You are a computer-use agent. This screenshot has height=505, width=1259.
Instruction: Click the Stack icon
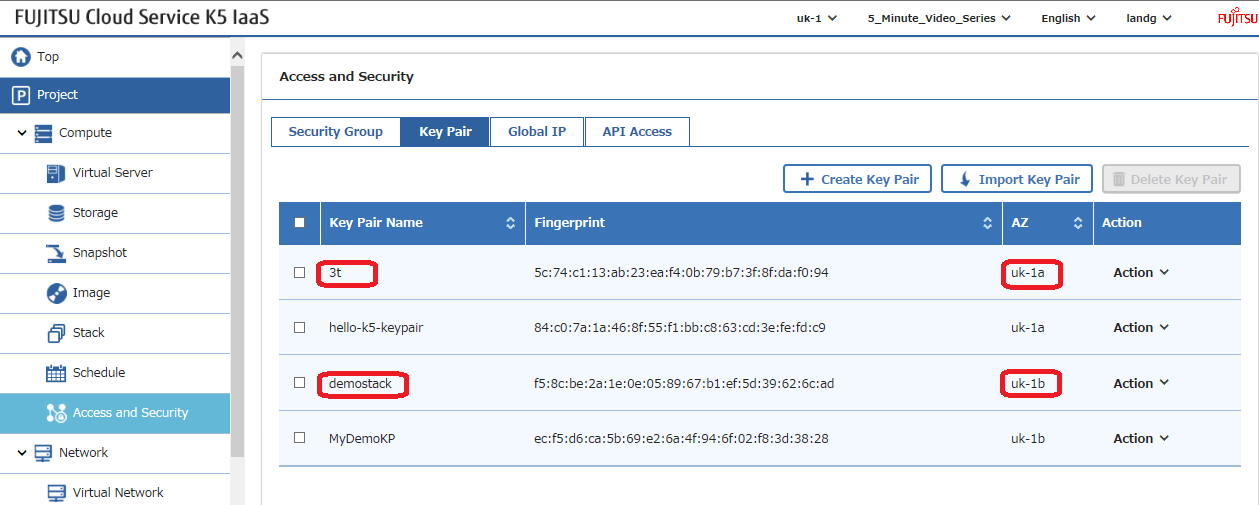pyautogui.click(x=56, y=333)
